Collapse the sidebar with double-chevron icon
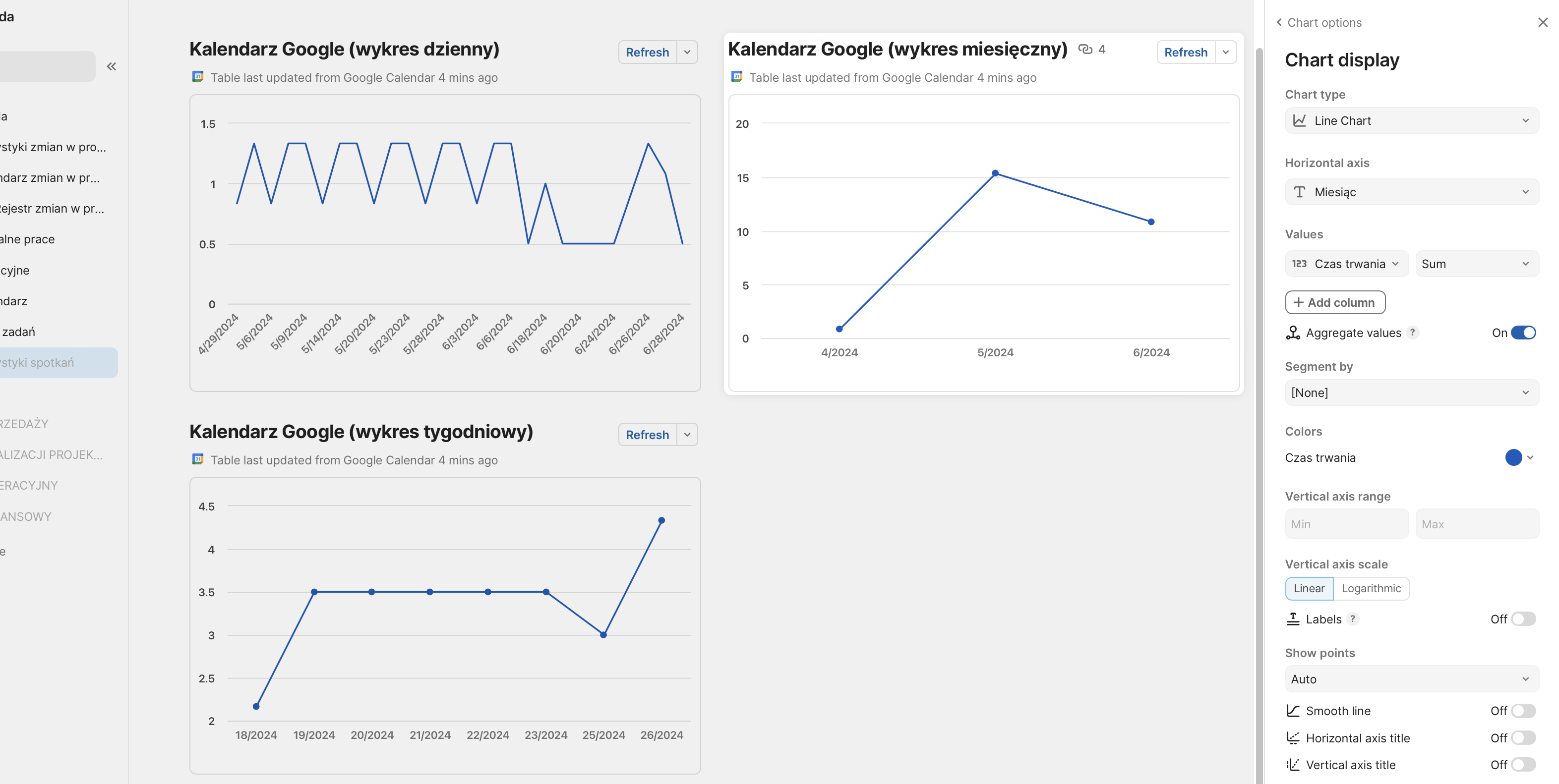The width and height of the screenshot is (1559, 784). tap(112, 66)
